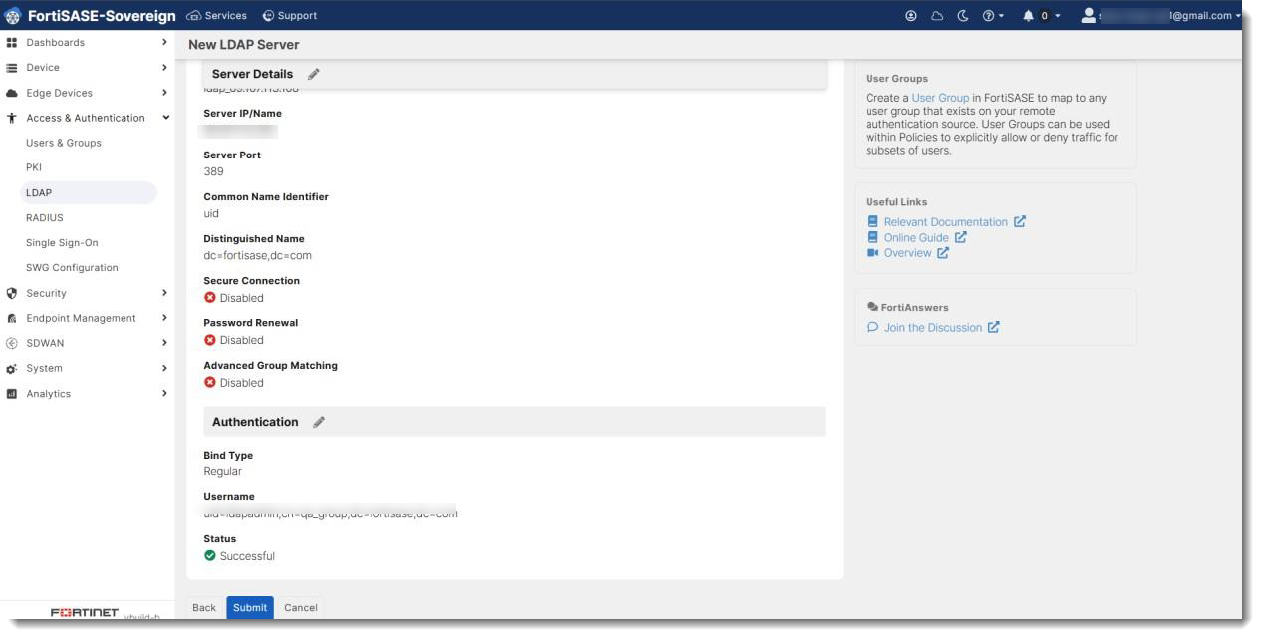Open the Services menu
This screenshot has height=638, width=1261.
(217, 16)
